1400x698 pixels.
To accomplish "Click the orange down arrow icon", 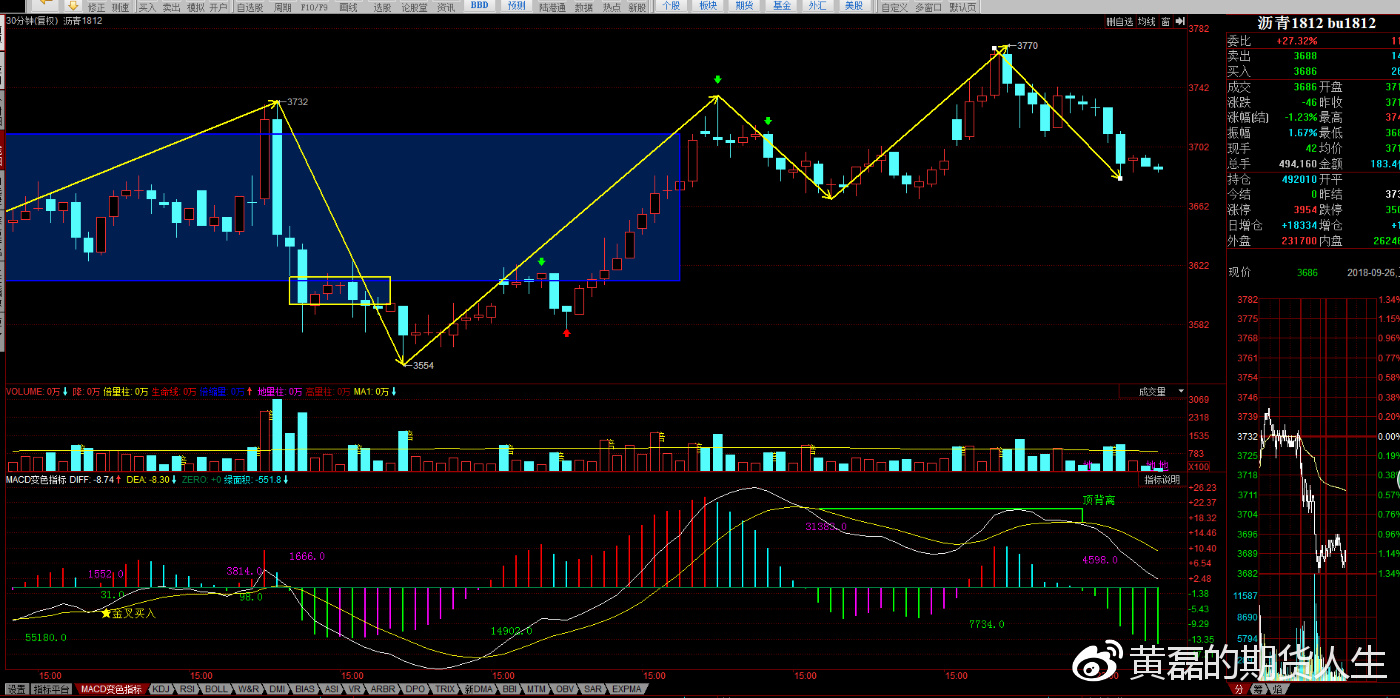I will pyautogui.click(x=72, y=6).
